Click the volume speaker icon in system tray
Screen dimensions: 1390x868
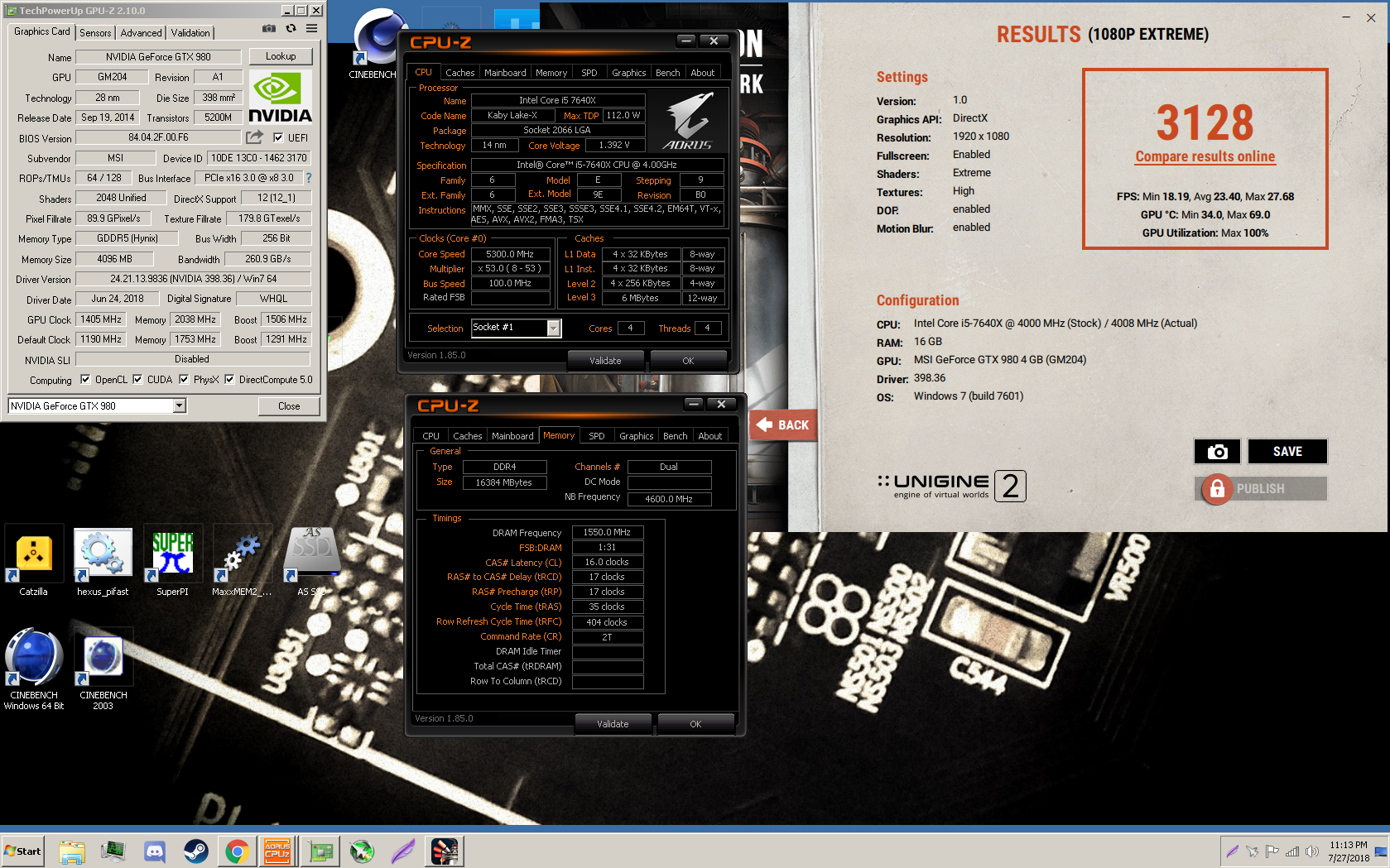click(1311, 851)
